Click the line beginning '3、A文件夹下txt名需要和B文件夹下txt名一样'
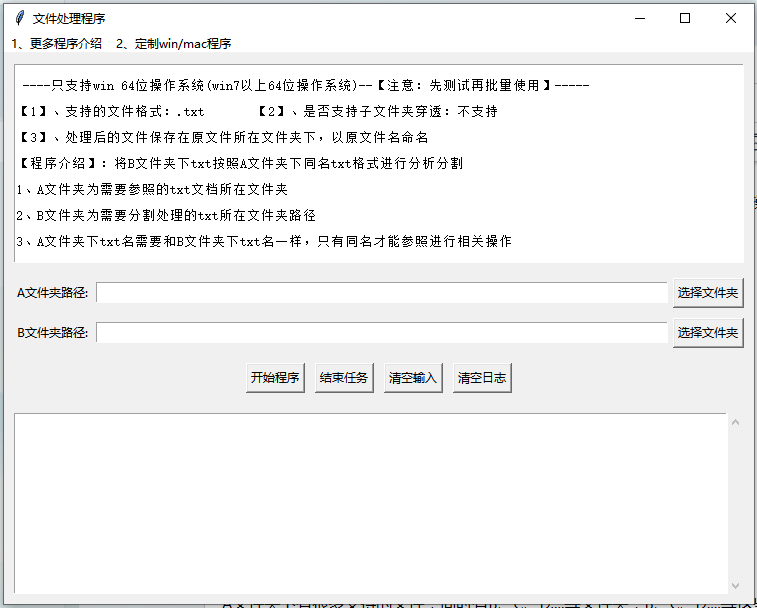Viewport: 757px width, 608px height. tap(264, 241)
